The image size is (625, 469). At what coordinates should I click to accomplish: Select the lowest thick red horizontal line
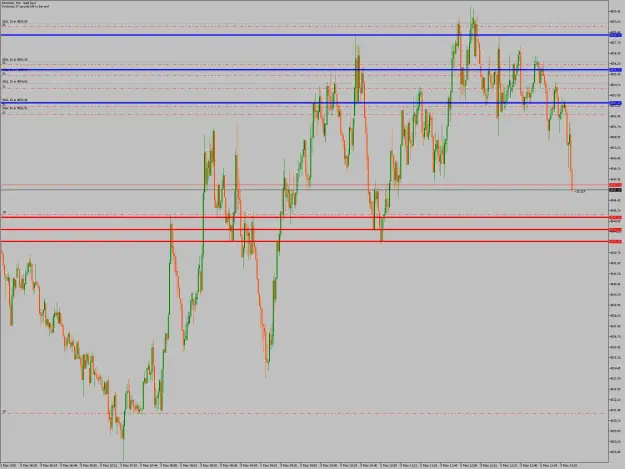tap(305, 241)
